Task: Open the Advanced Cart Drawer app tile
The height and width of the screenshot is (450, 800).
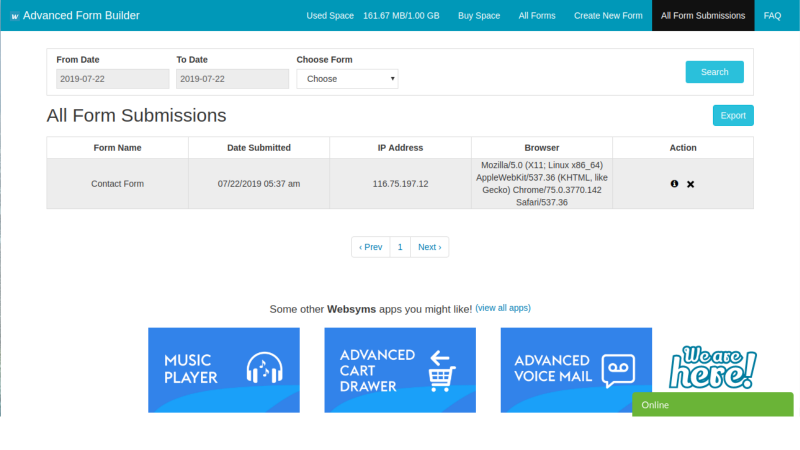Action: point(400,370)
